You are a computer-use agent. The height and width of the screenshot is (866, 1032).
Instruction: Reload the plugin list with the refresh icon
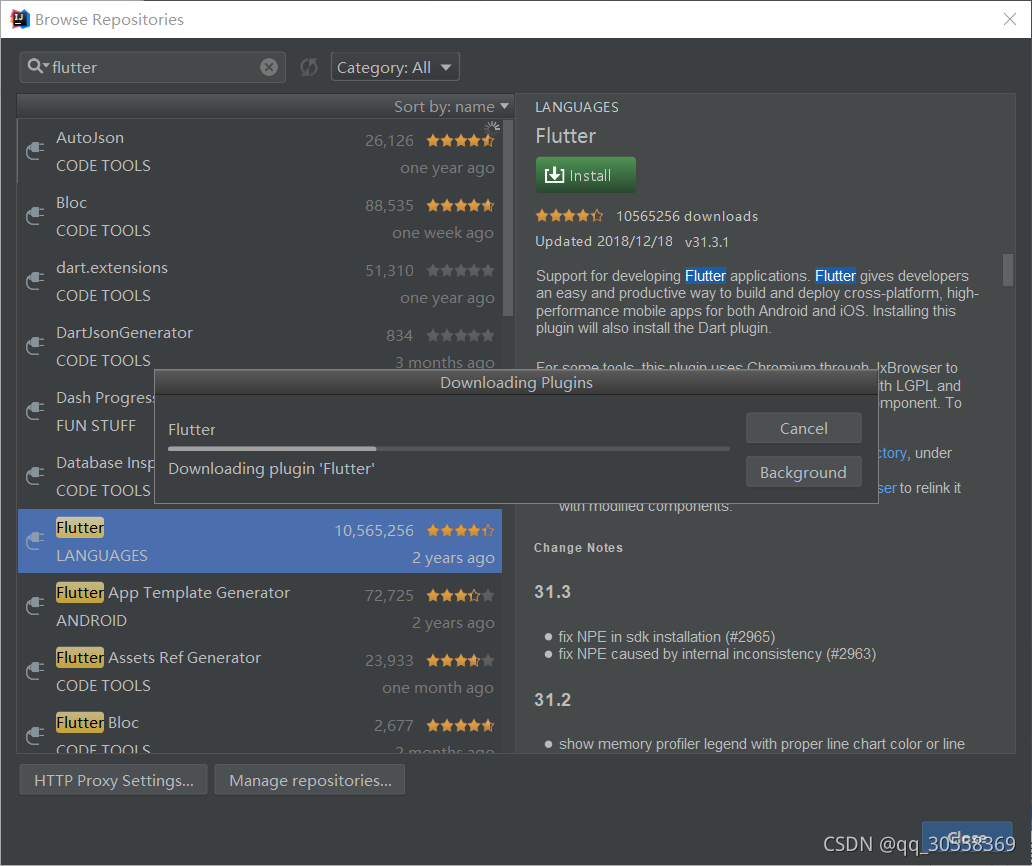(309, 67)
